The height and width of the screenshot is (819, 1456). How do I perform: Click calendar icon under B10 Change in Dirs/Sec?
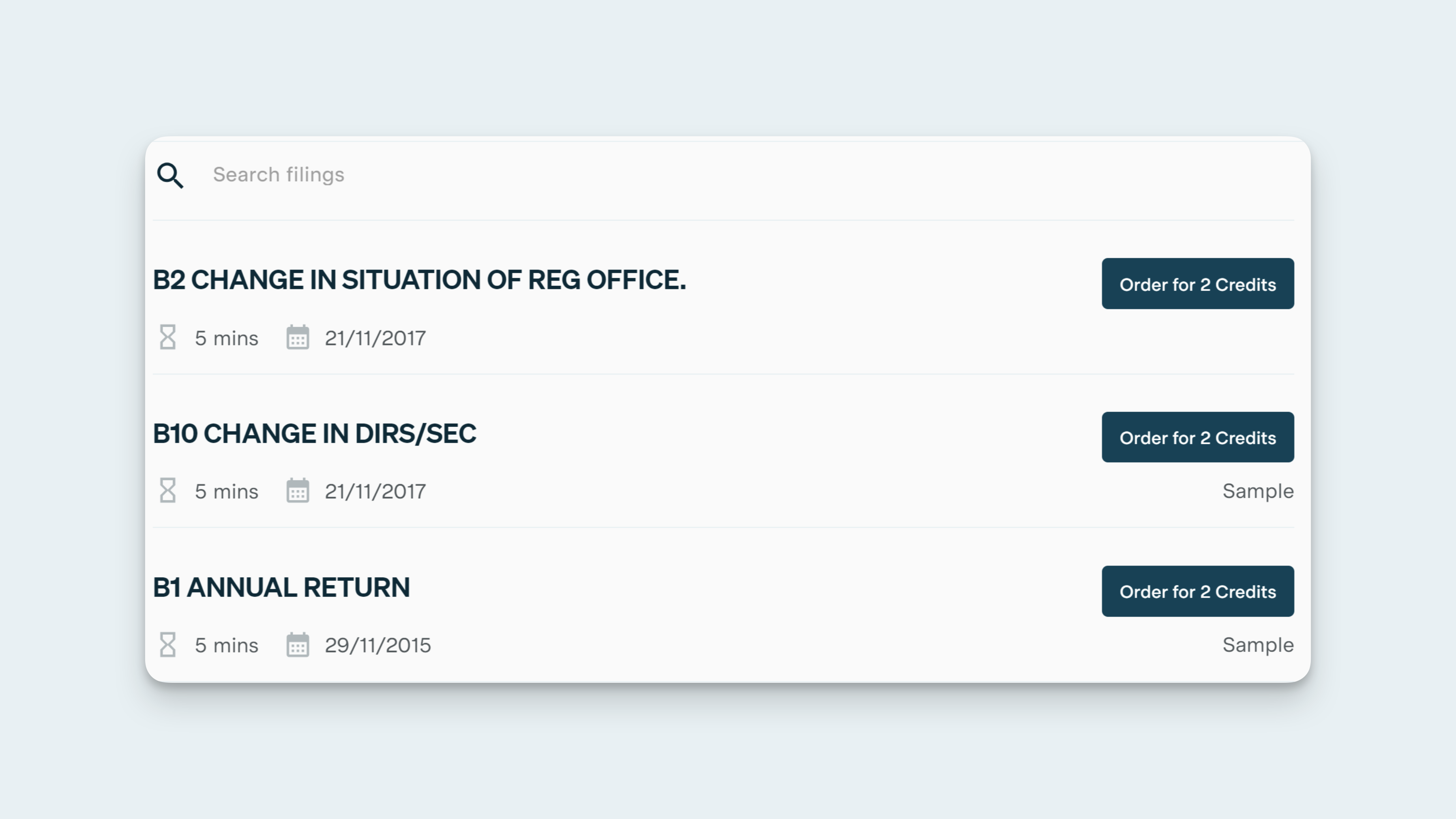[x=297, y=491]
